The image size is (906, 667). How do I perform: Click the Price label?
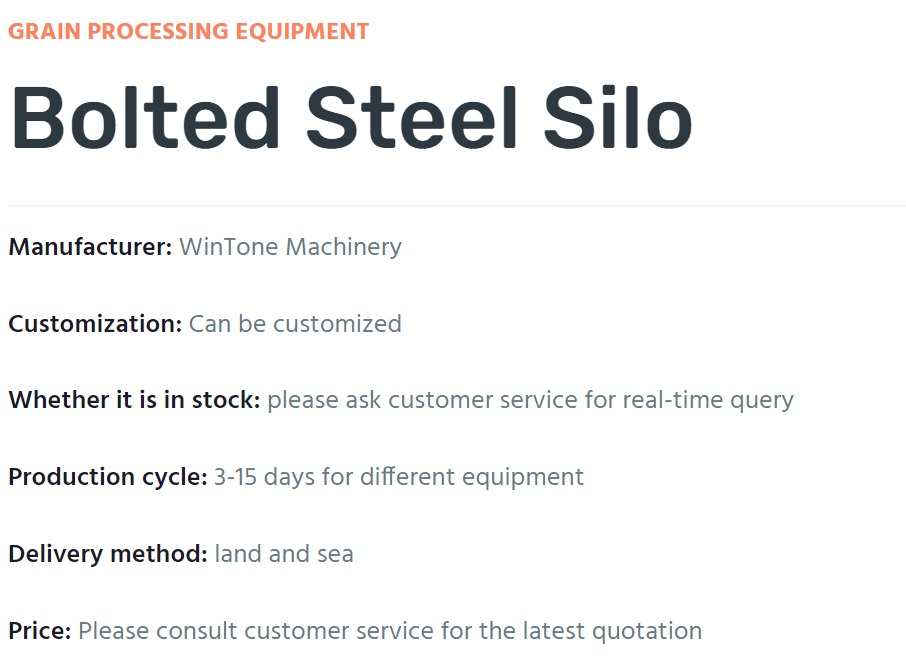pyautogui.click(x=40, y=631)
